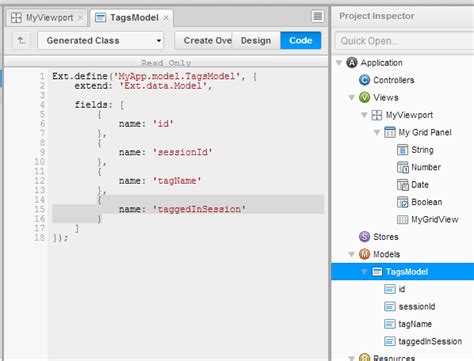The image size is (474, 361).
Task: Click the sessionId field icon
Action: click(390, 306)
